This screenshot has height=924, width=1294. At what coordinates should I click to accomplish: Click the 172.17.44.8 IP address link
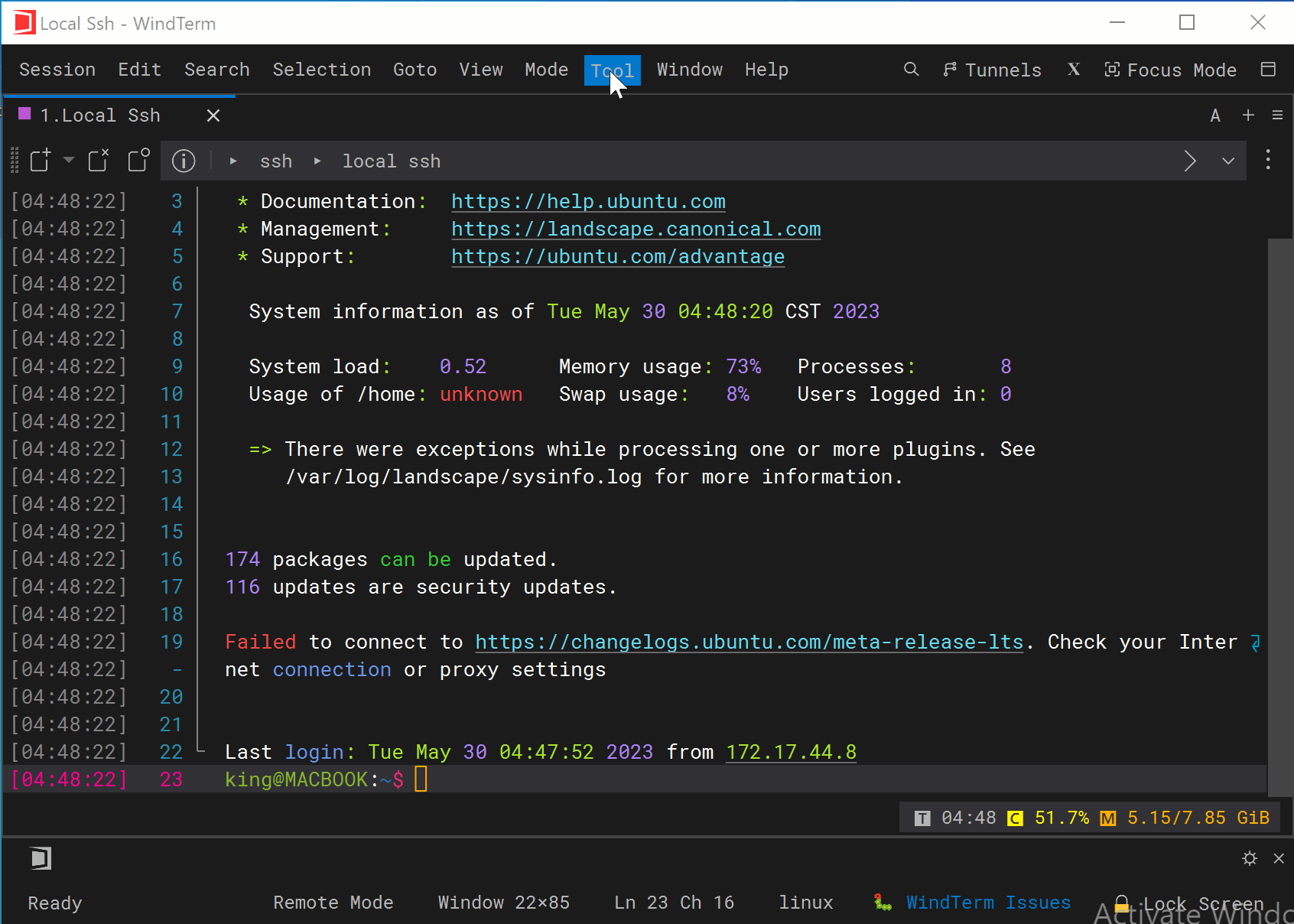(791, 753)
